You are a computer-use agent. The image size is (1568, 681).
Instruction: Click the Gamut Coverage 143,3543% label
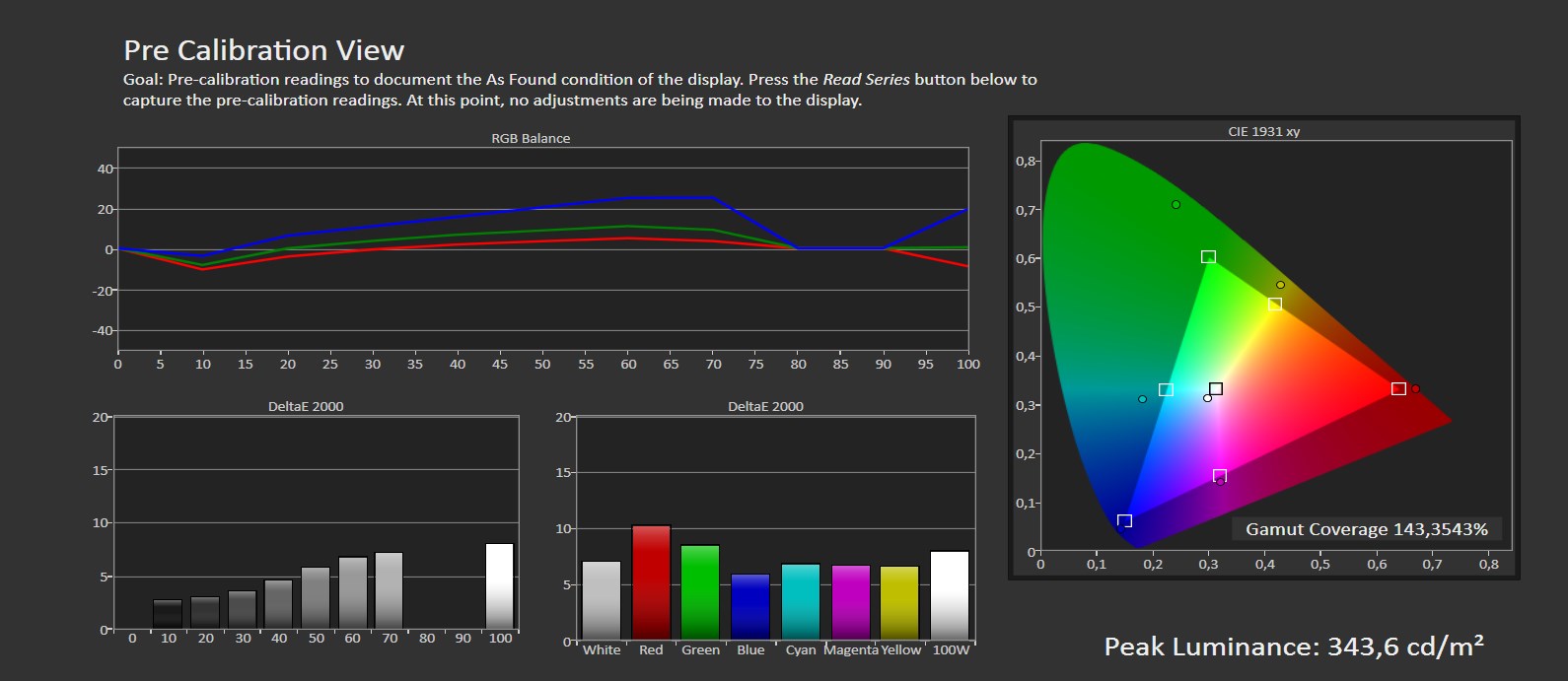pos(1366,529)
